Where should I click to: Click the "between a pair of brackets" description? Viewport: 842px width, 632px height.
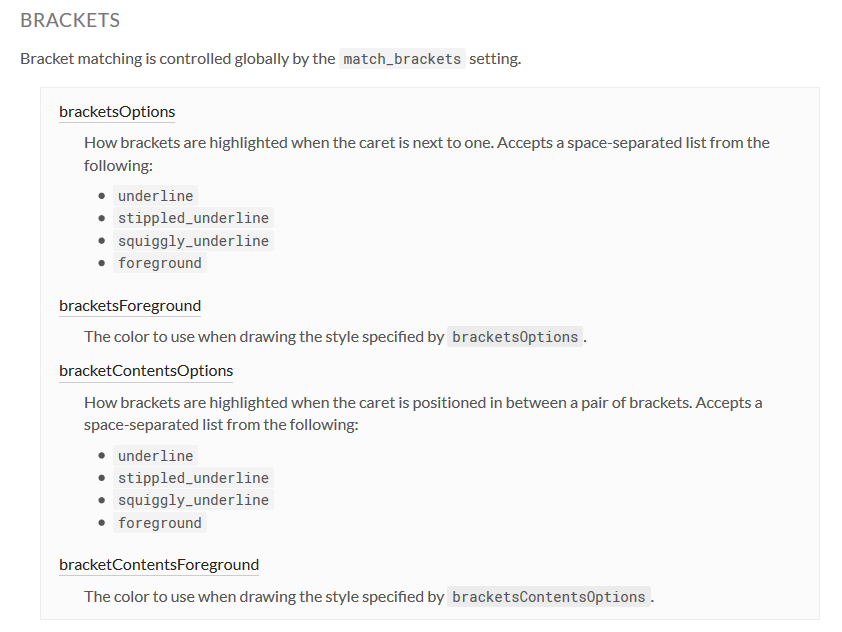pyautogui.click(x=422, y=403)
